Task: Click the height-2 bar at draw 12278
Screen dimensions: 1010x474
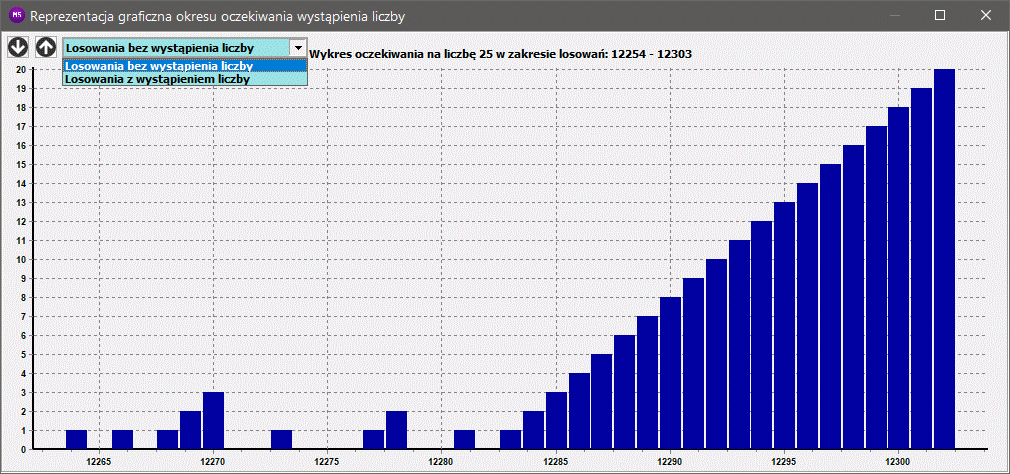Action: (x=396, y=431)
